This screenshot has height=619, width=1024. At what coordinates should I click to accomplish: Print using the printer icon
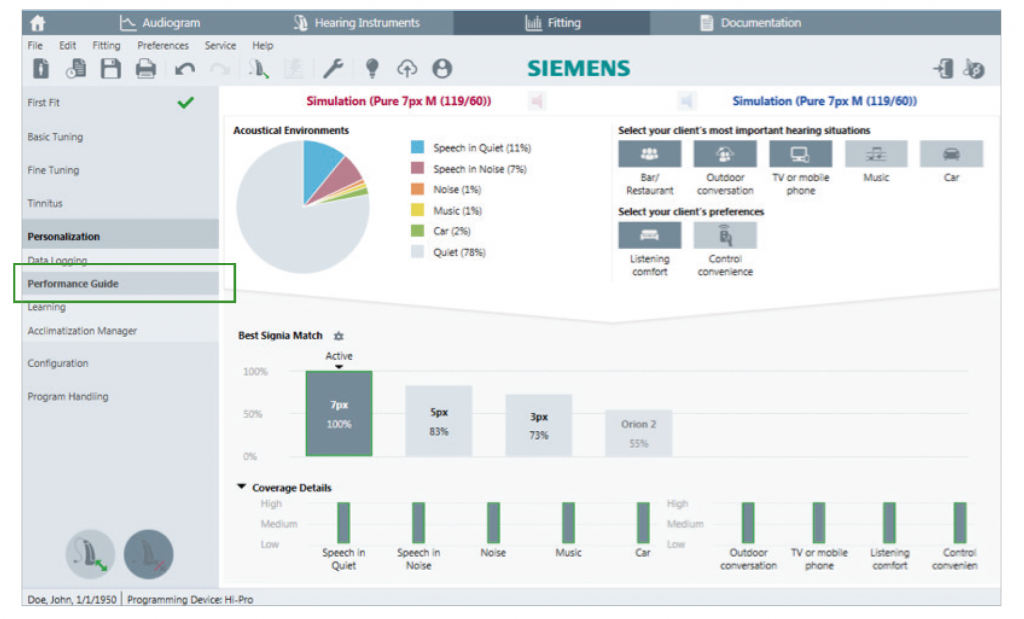tap(146, 68)
